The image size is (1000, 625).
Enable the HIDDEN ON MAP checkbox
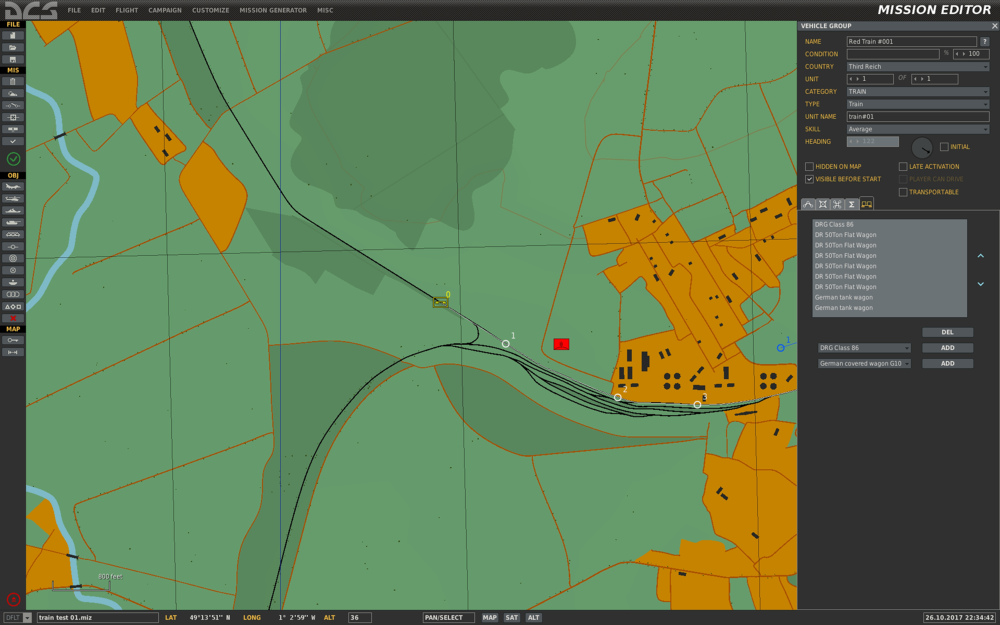click(x=809, y=166)
